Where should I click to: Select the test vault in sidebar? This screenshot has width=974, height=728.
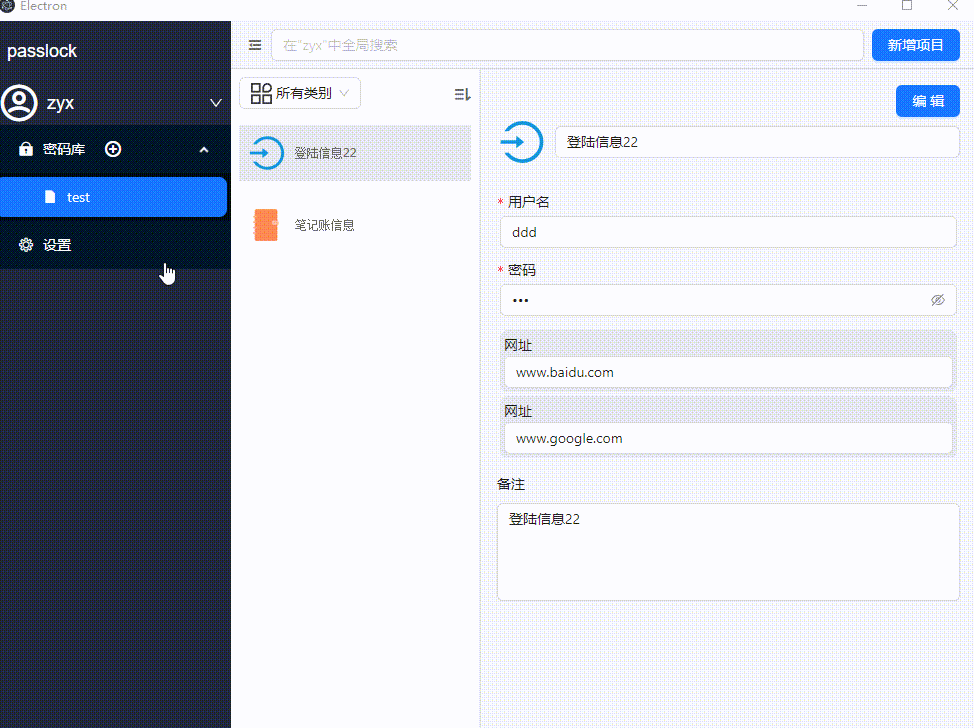(114, 197)
